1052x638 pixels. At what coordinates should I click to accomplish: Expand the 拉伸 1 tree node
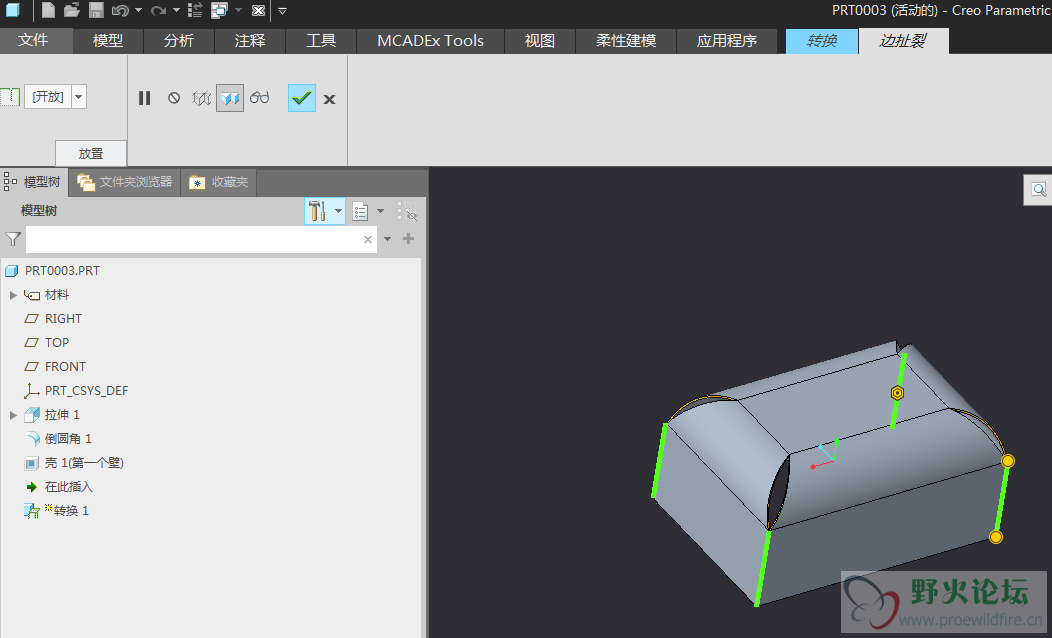click(13, 415)
